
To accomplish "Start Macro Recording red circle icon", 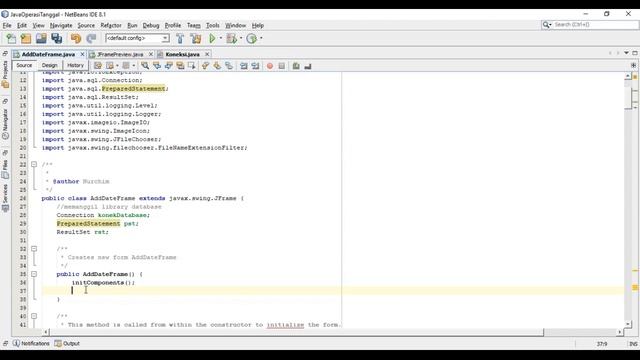I will click(270, 66).
